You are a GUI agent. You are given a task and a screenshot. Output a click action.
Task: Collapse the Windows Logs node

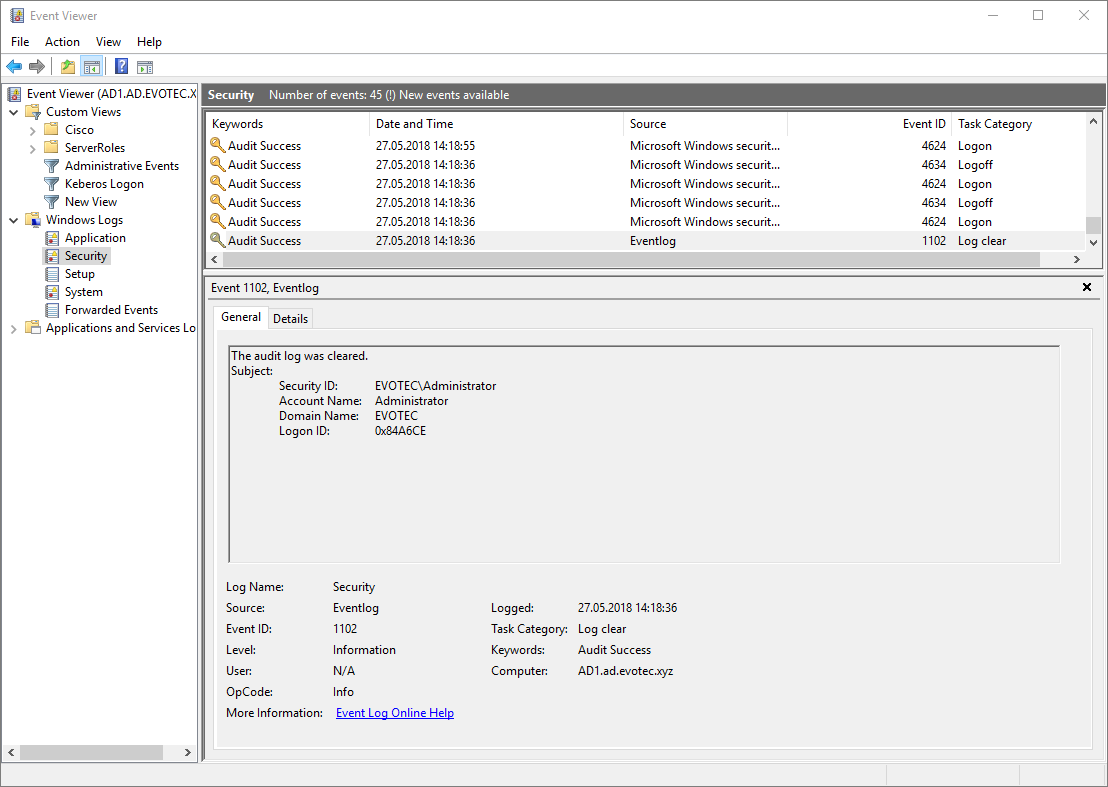pos(13,219)
